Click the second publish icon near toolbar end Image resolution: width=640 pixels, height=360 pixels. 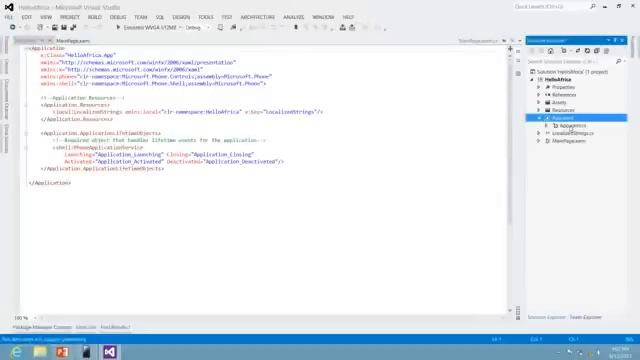[x=352, y=27]
